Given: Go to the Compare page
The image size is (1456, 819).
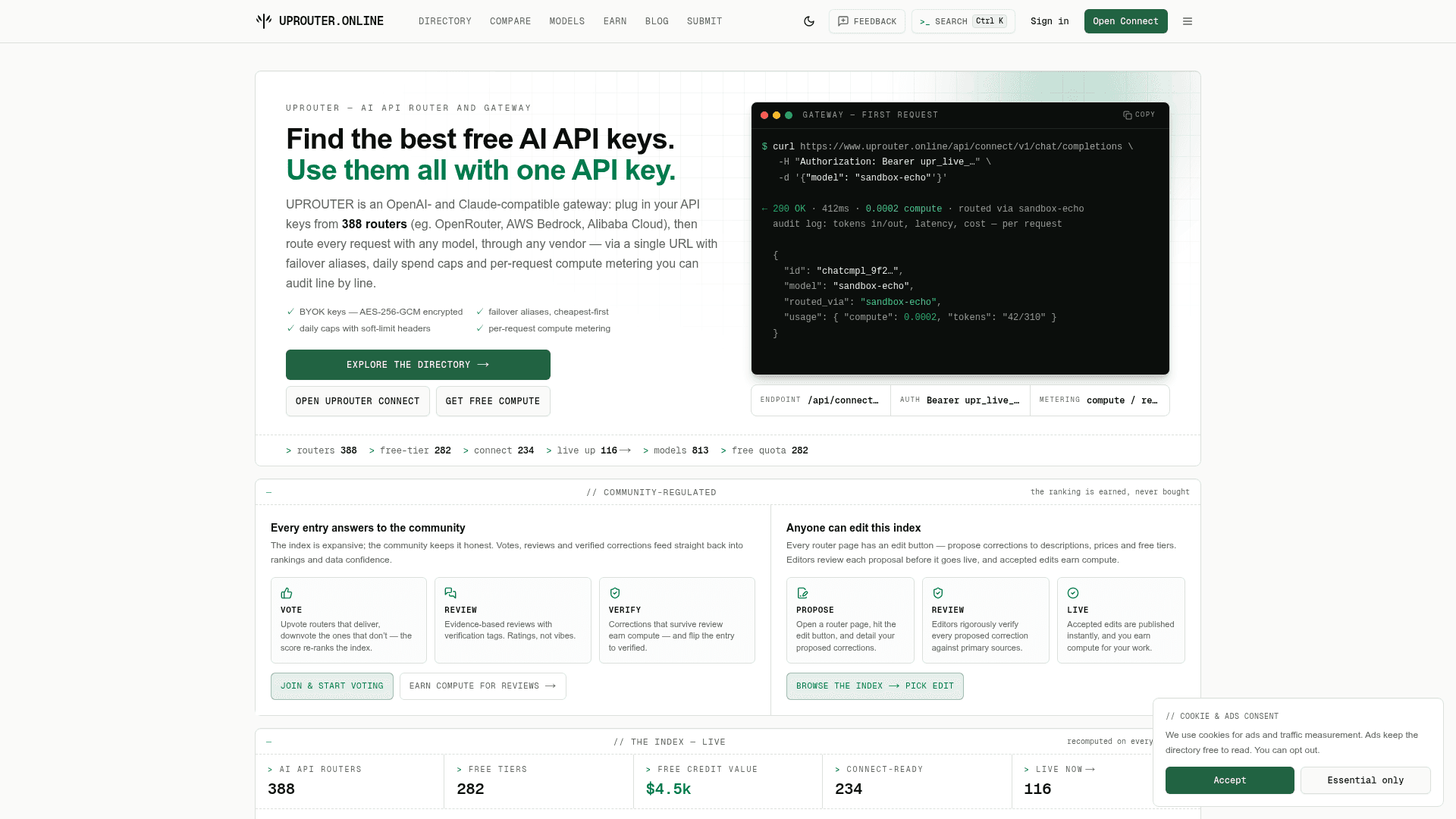Looking at the screenshot, I should (510, 21).
